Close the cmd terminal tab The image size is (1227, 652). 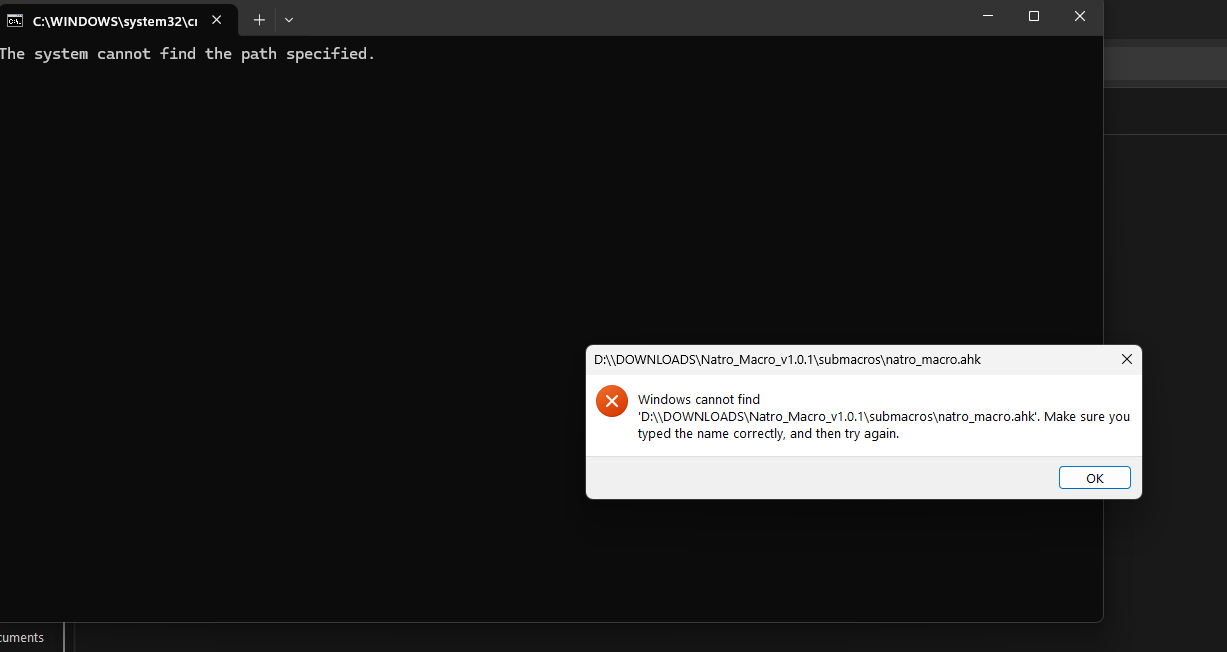216,19
